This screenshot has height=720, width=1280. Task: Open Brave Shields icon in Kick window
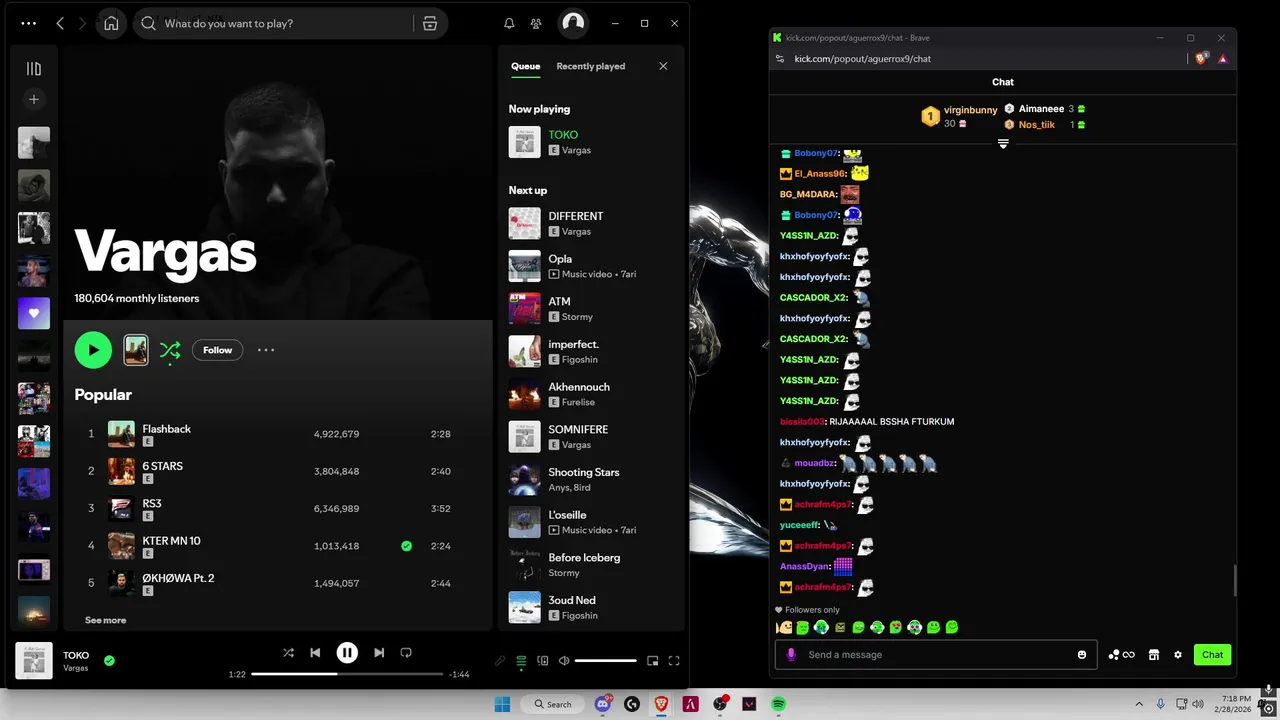(x=1202, y=58)
